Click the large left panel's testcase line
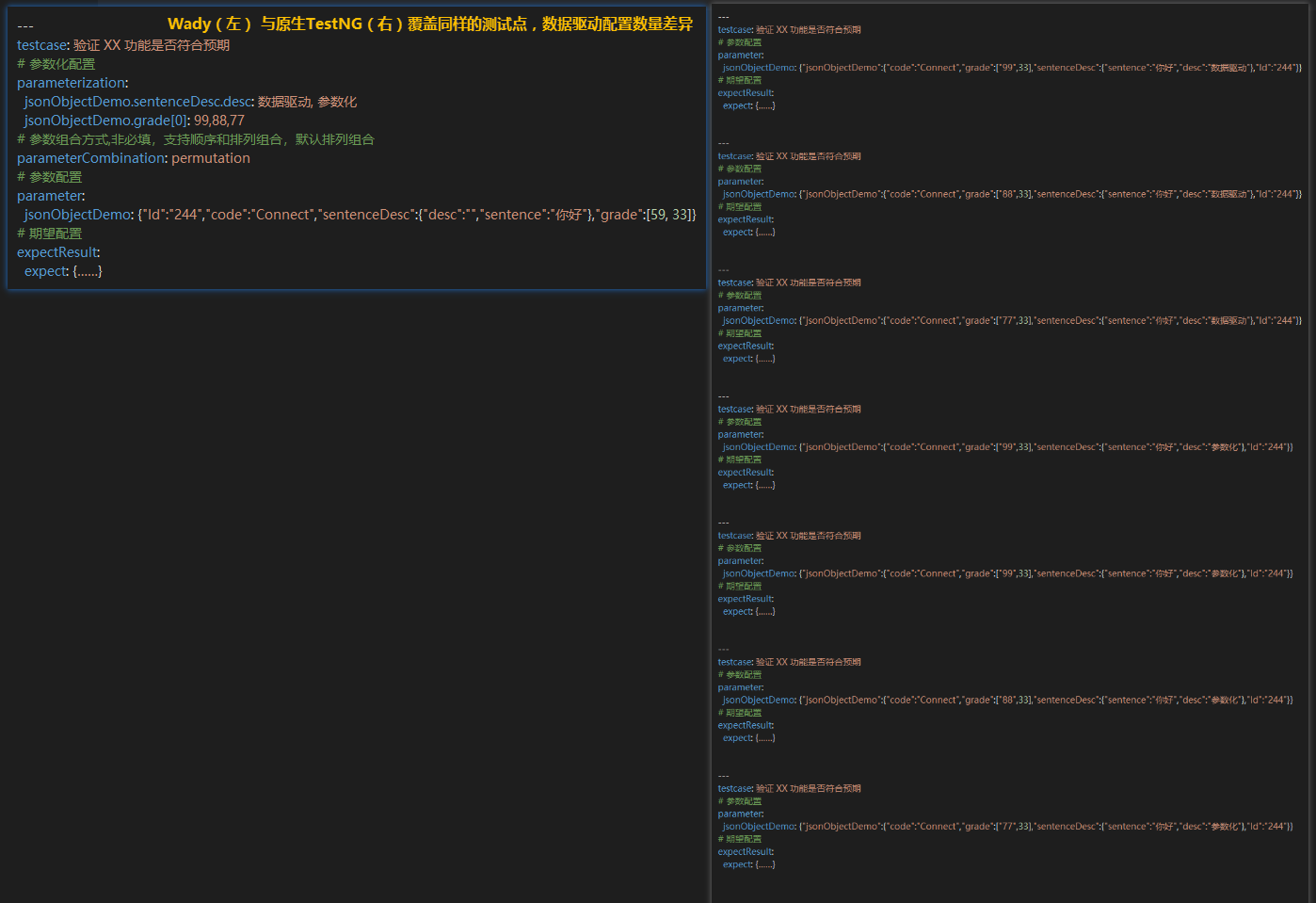 click(123, 45)
